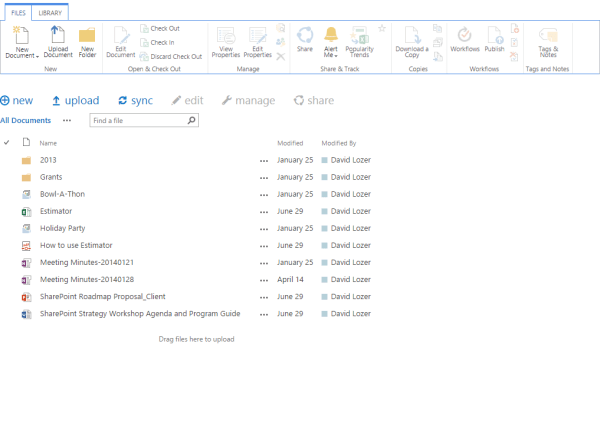
Task: Click the edit link in command bar
Action: [188, 101]
